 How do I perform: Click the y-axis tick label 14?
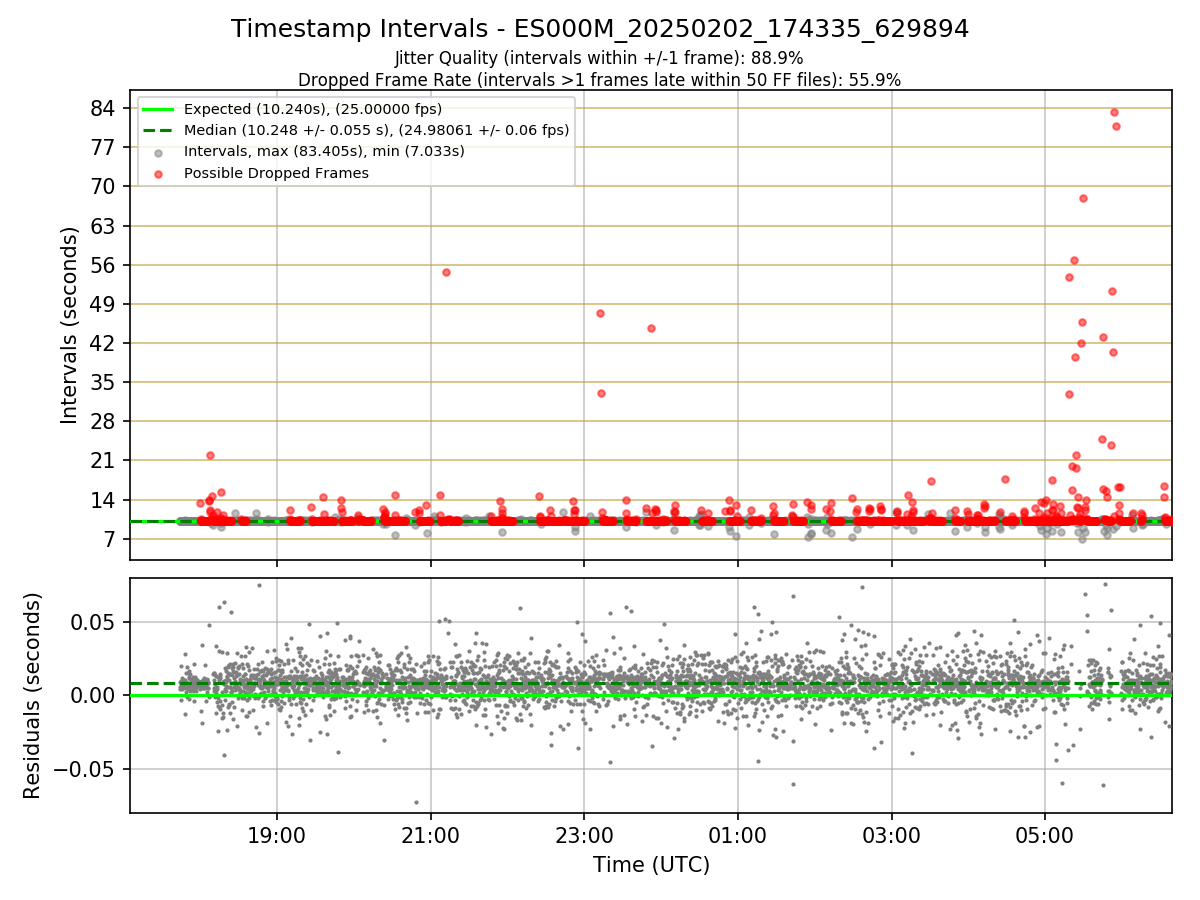pyautogui.click(x=105, y=500)
